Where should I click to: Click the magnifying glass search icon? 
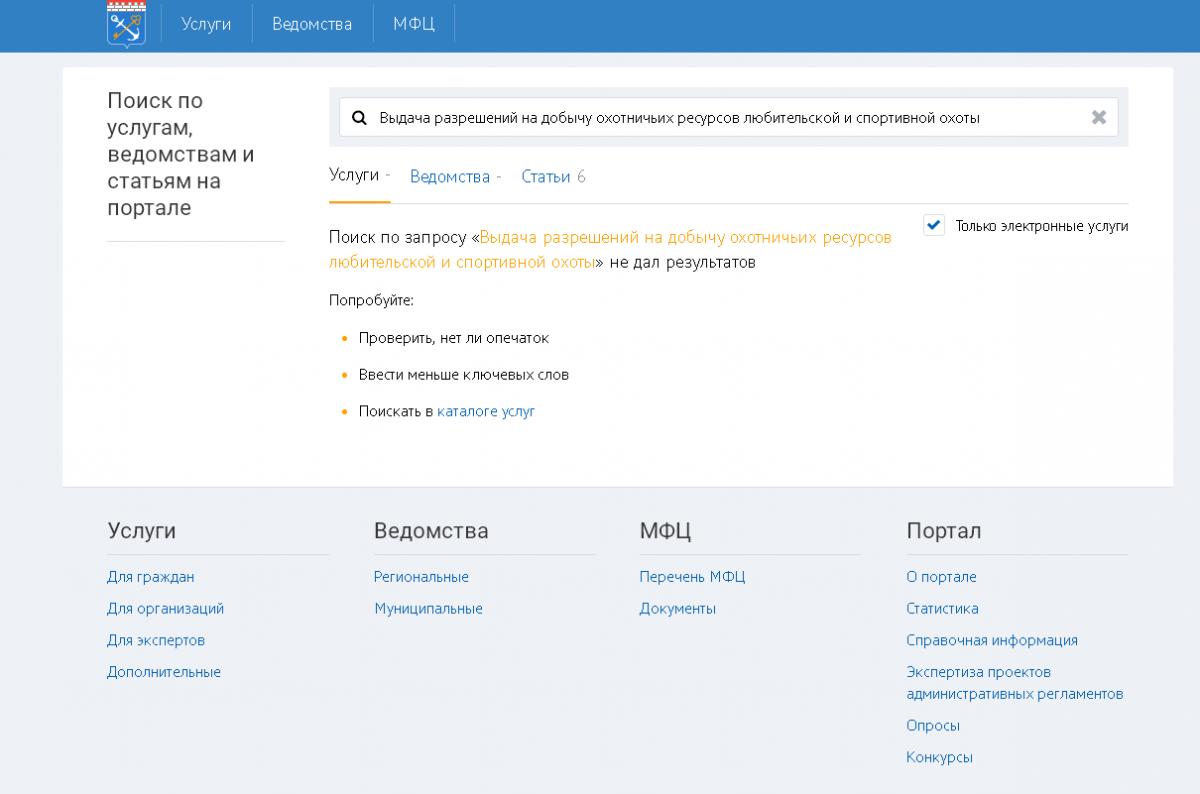(x=359, y=118)
